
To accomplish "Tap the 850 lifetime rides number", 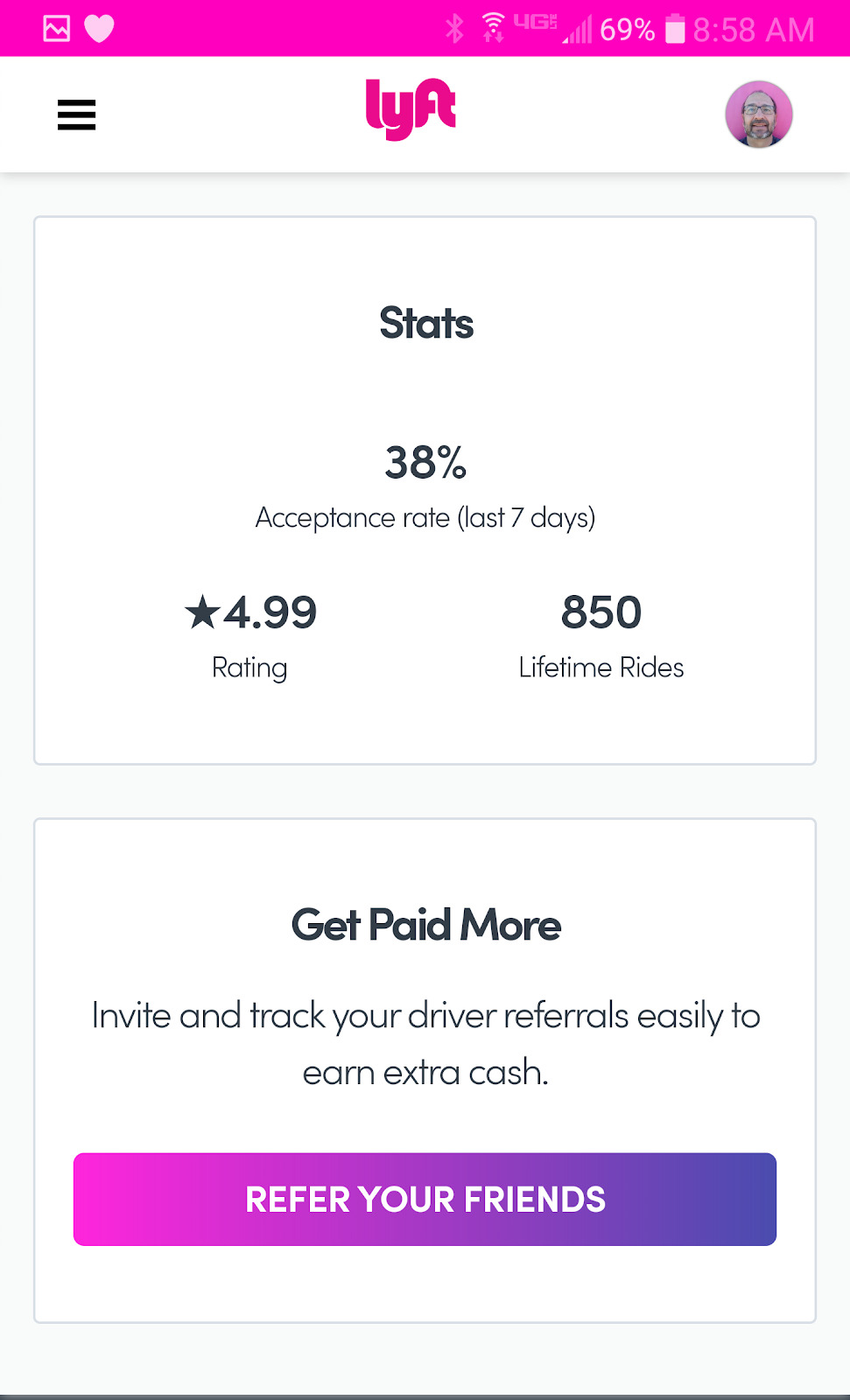I will pyautogui.click(x=601, y=612).
